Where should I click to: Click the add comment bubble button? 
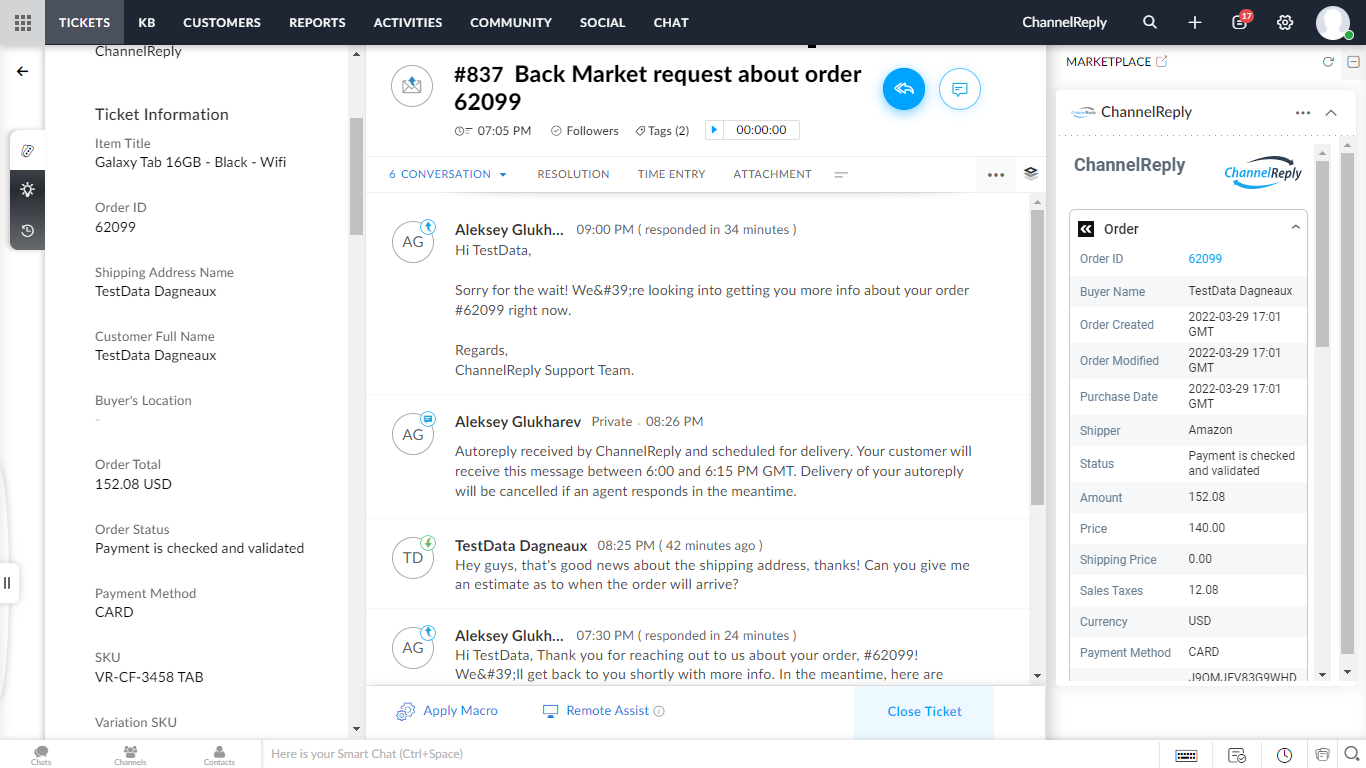[960, 89]
